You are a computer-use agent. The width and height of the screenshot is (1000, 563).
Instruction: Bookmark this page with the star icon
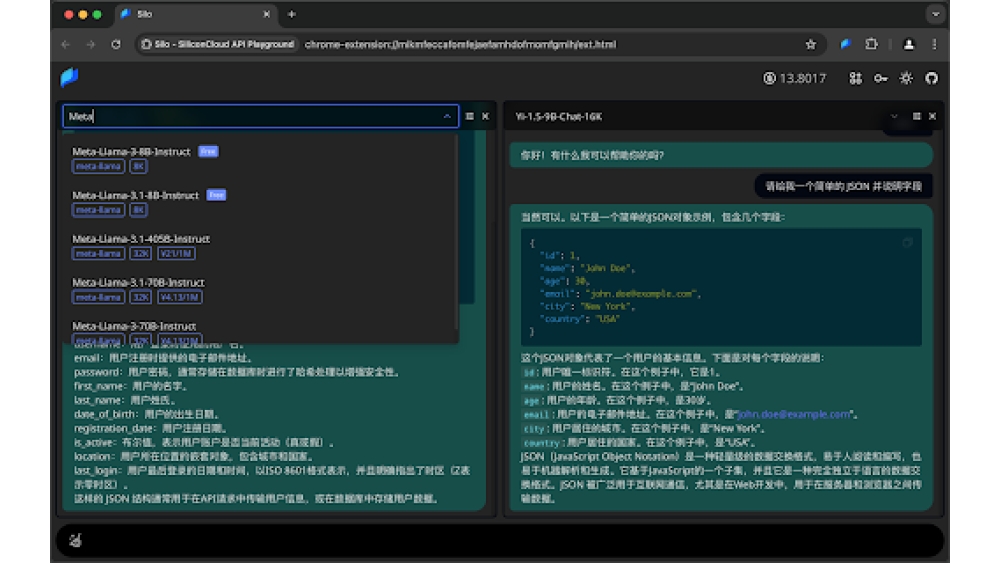pyautogui.click(x=811, y=44)
